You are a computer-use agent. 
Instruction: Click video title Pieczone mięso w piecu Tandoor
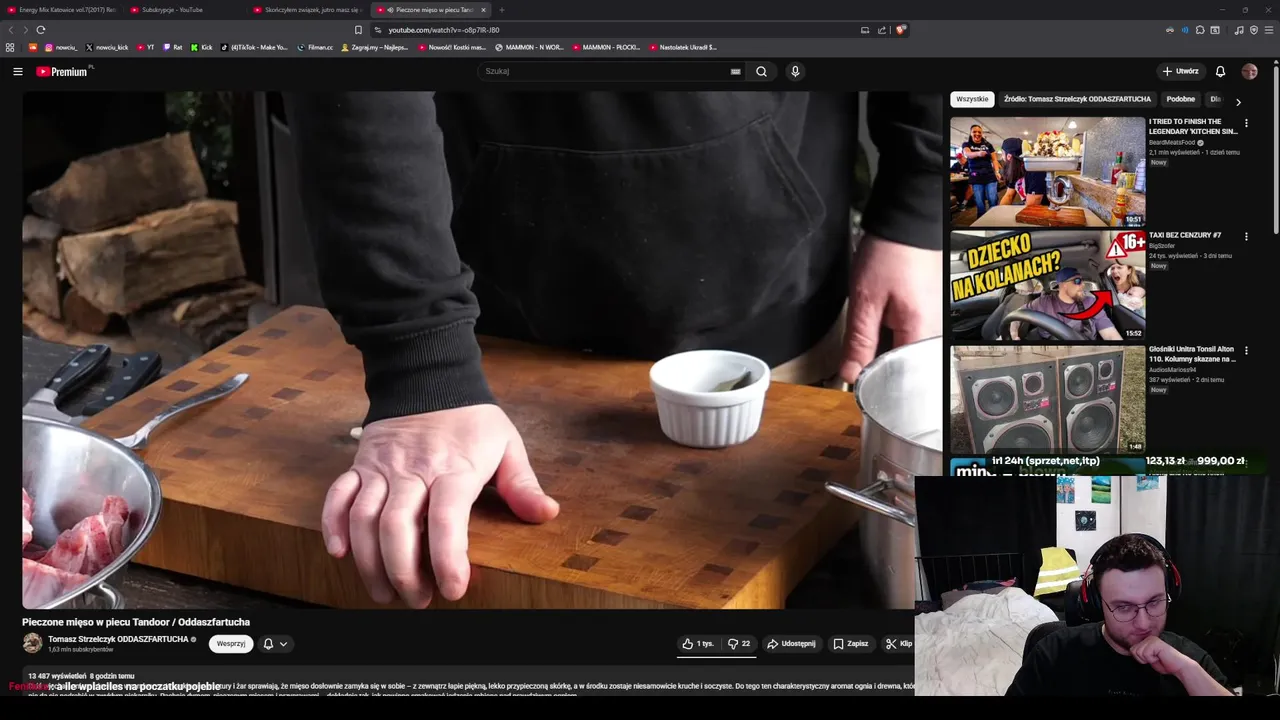coord(136,622)
